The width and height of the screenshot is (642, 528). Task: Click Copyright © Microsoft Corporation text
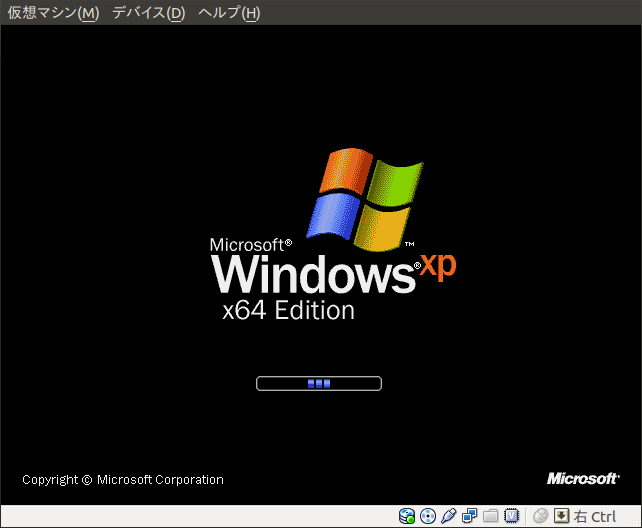pyautogui.click(x=123, y=480)
